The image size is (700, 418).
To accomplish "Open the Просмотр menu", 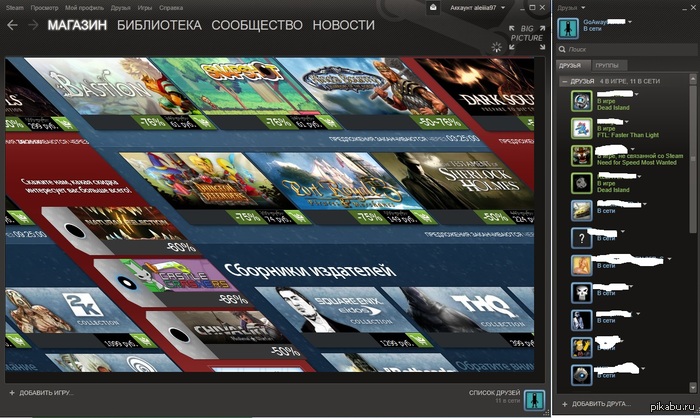I will tap(44, 8).
